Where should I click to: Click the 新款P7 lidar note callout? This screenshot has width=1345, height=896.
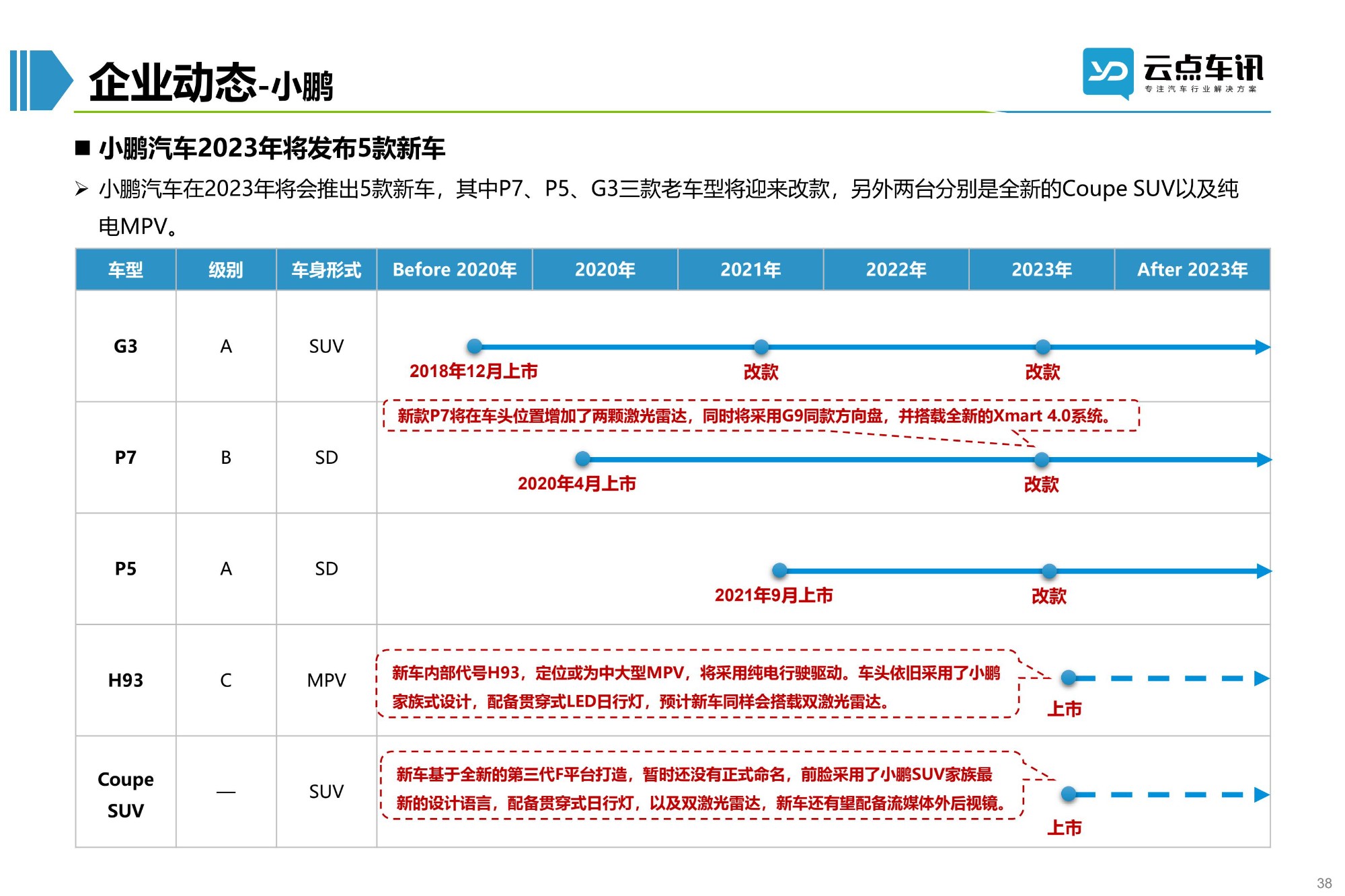pos(761,415)
